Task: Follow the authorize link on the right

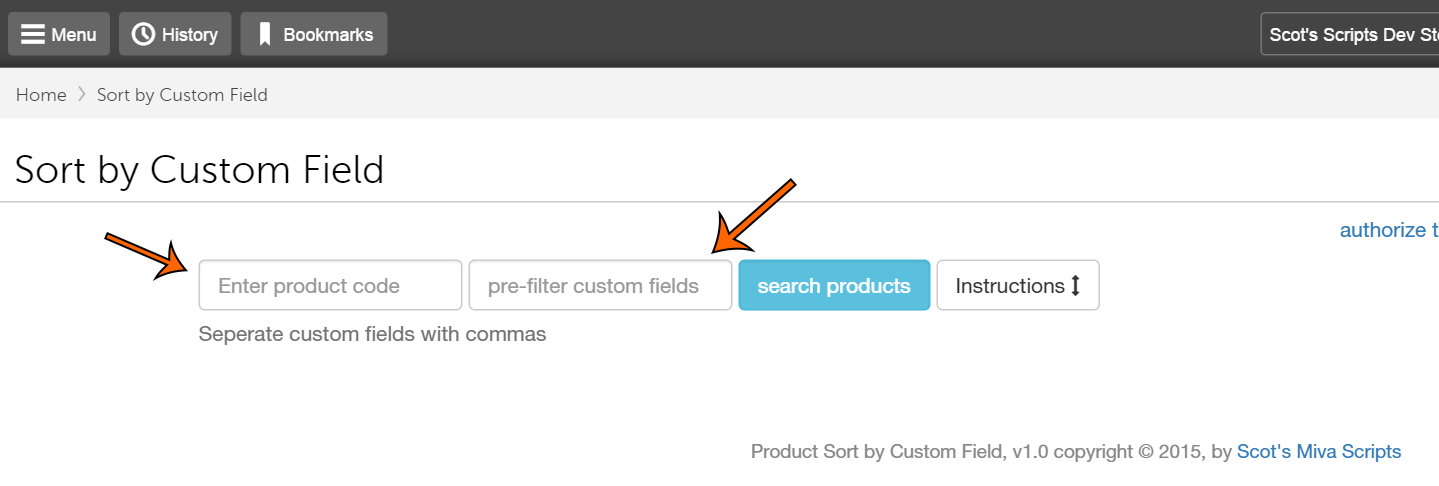Action: click(x=1388, y=230)
